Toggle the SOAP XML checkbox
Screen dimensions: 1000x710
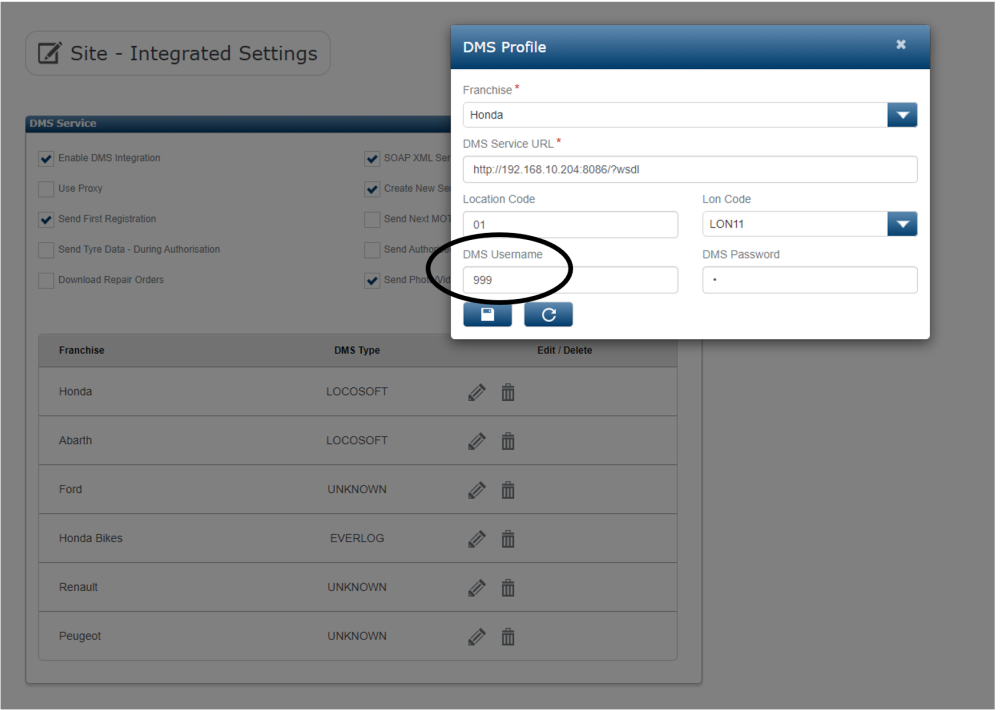[x=372, y=159]
